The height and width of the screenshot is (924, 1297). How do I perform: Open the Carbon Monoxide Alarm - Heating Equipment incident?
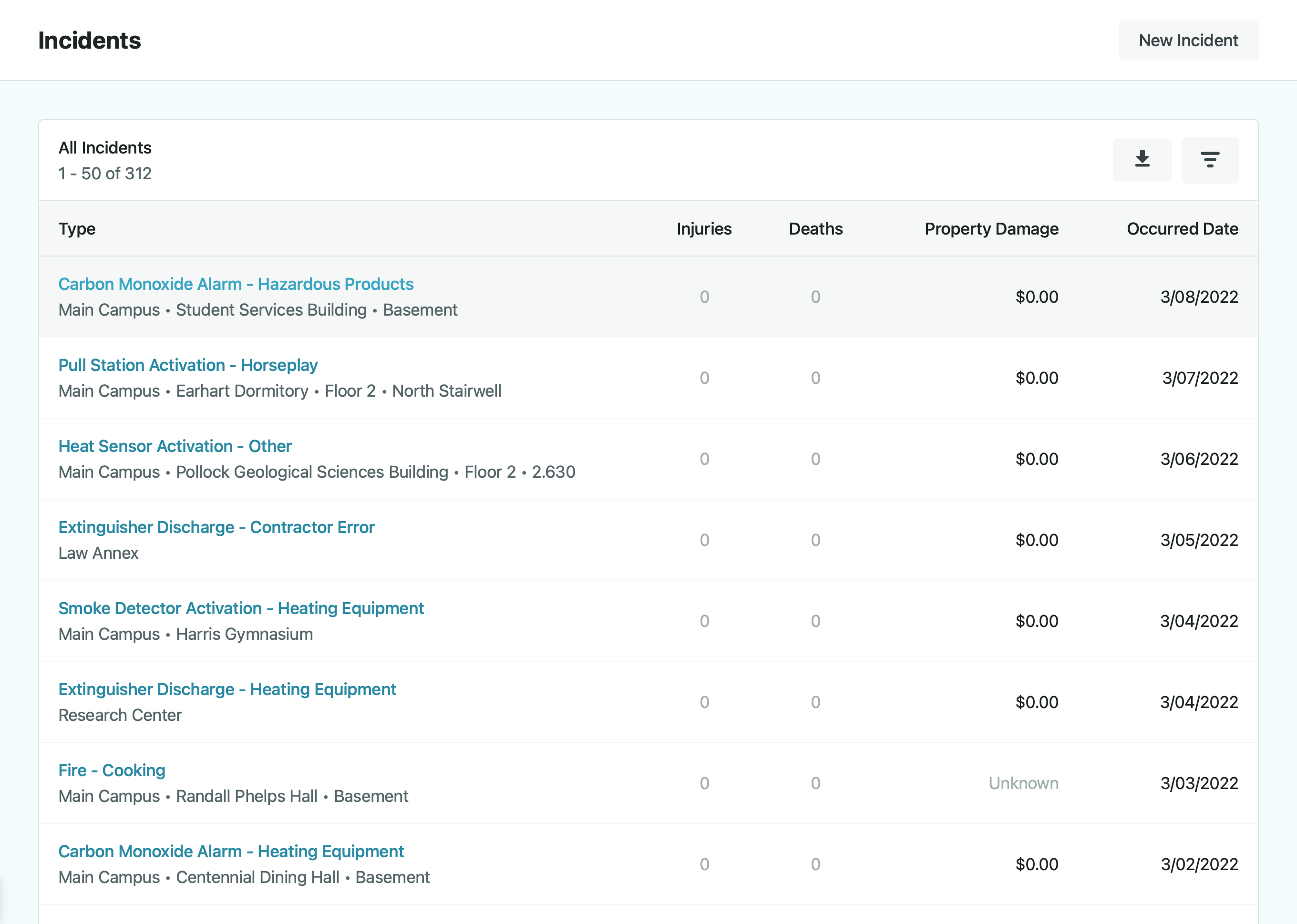click(231, 851)
